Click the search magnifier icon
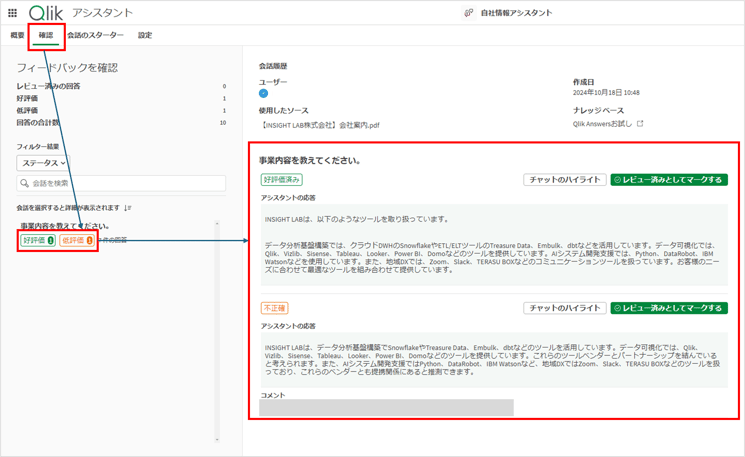Viewport: 745px width, 457px height. [24, 183]
